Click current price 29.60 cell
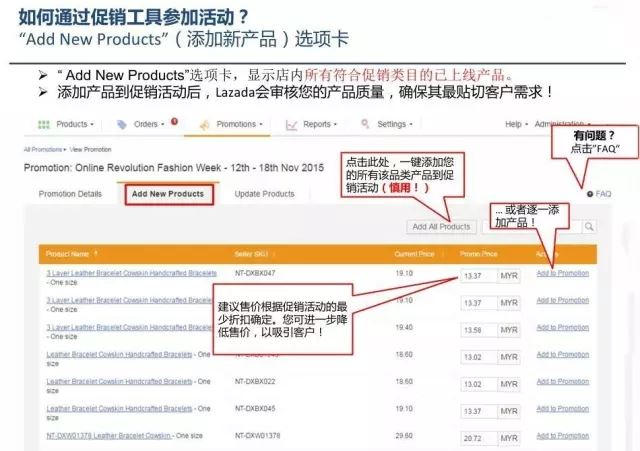Image resolution: width=640 pixels, height=451 pixels. [x=404, y=435]
